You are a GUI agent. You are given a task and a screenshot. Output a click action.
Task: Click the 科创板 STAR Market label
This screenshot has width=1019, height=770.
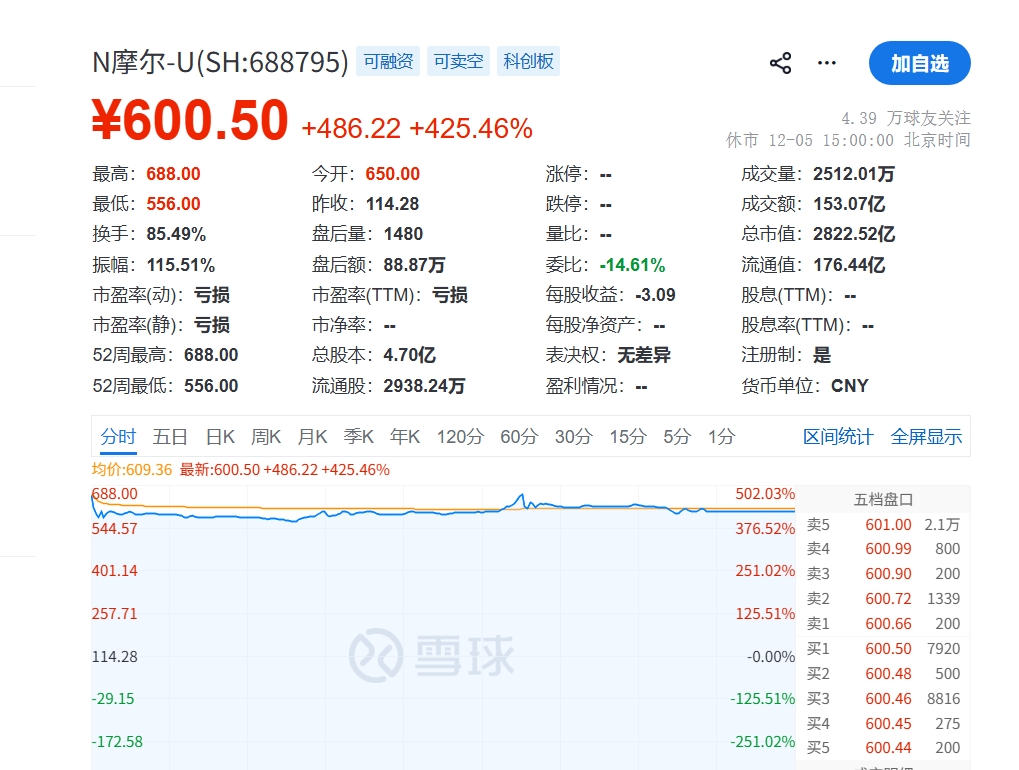pyautogui.click(x=527, y=61)
